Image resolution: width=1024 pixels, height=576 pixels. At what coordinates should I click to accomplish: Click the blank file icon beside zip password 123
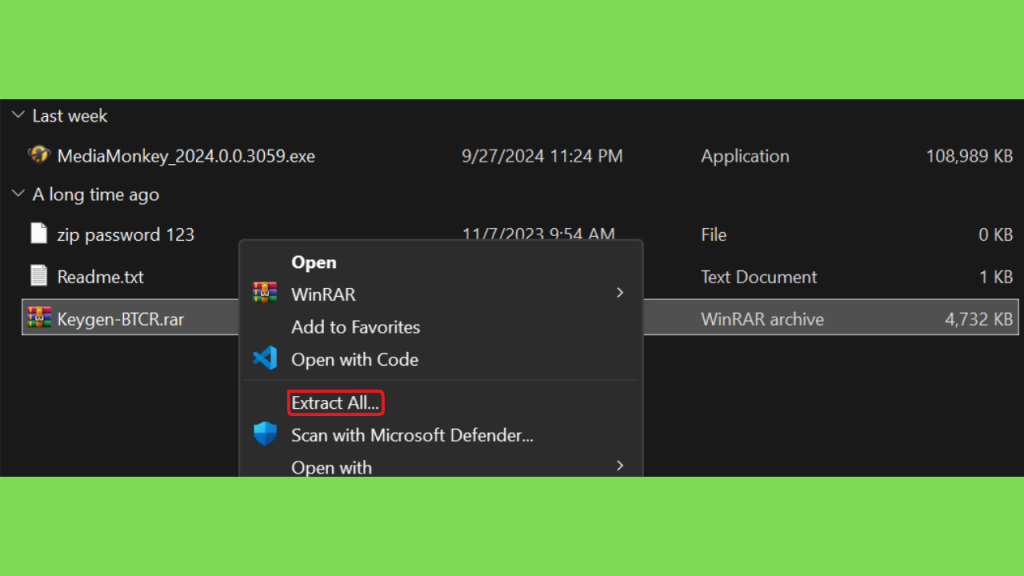point(39,233)
